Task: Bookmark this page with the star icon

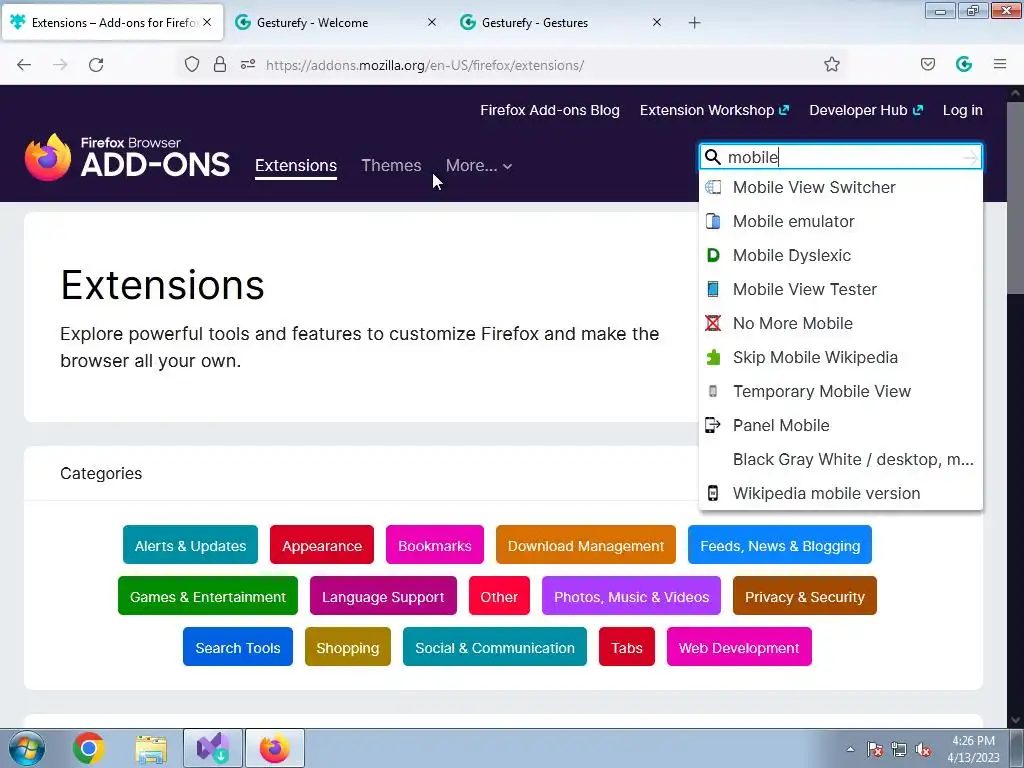Action: point(831,65)
